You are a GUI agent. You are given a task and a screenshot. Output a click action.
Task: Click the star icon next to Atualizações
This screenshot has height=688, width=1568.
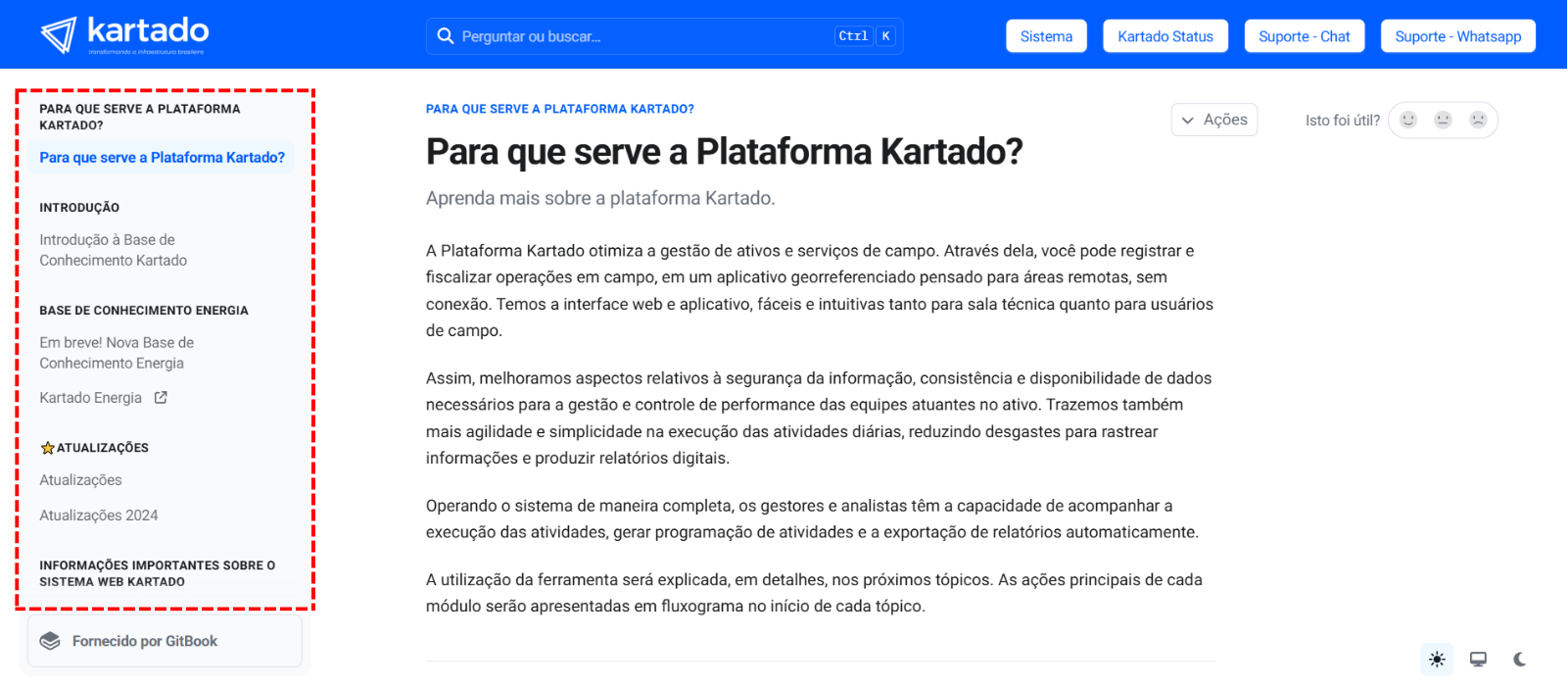[47, 448]
